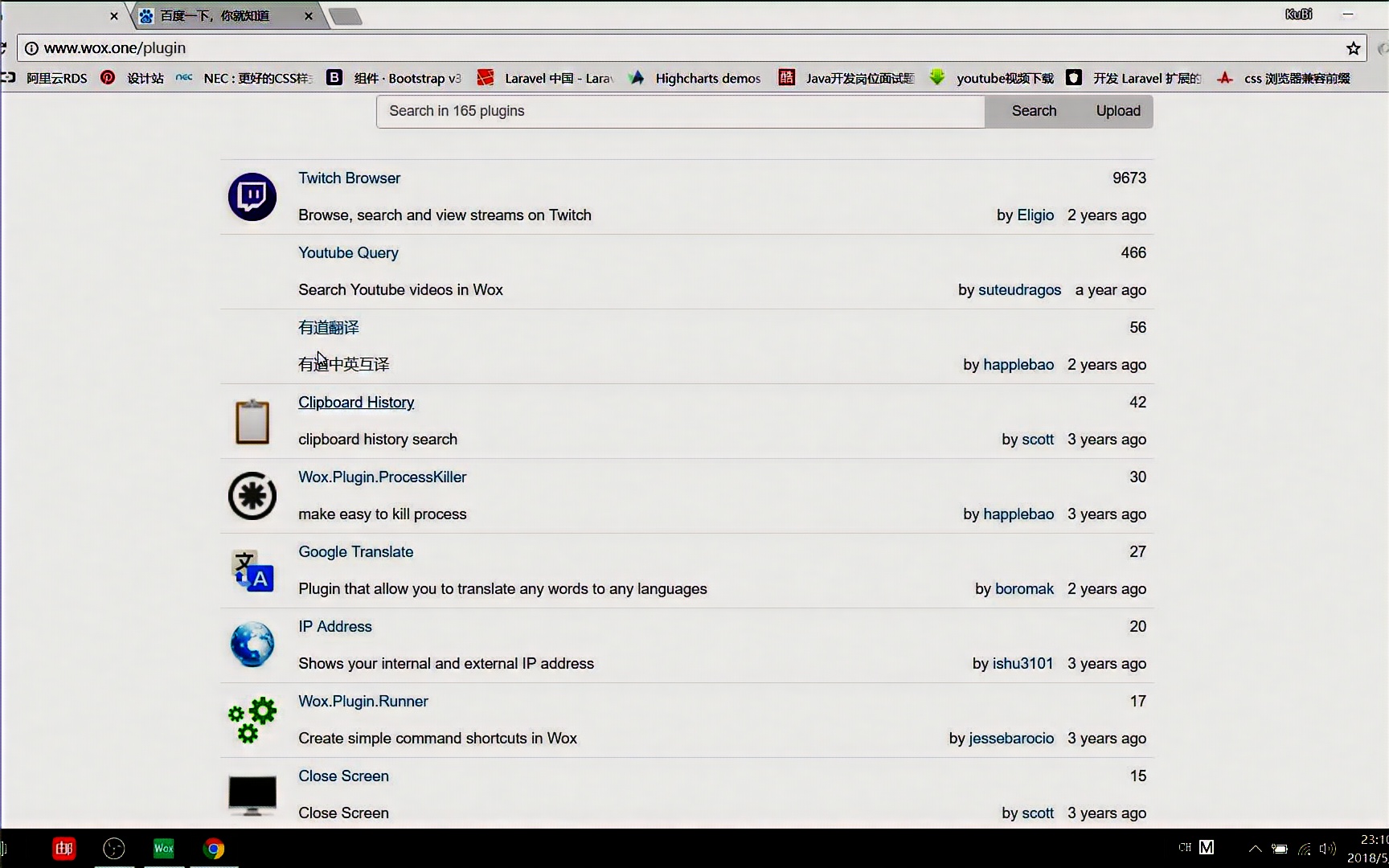
Task: Click the text 'clipboard history search'
Action: (x=378, y=440)
